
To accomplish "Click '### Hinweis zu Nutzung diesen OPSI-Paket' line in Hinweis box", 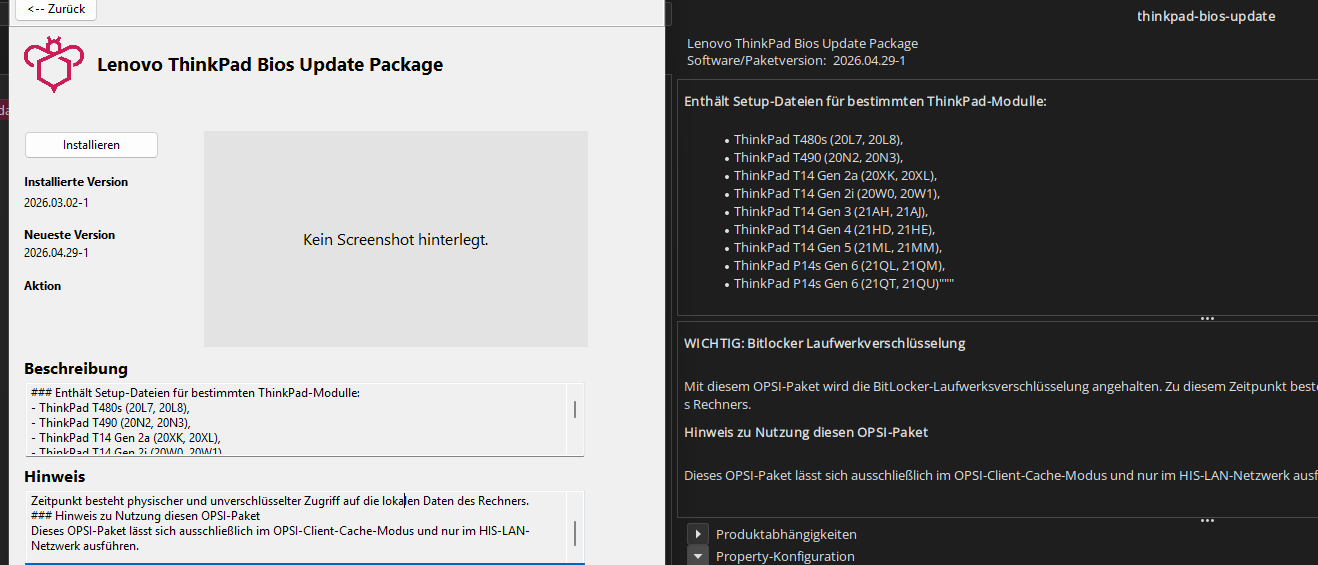I will click(x=146, y=516).
